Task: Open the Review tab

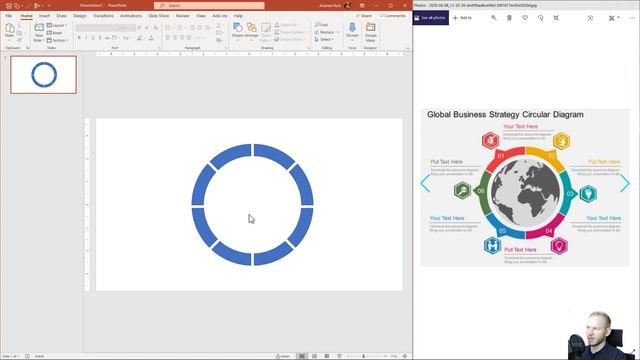Action: point(182,16)
